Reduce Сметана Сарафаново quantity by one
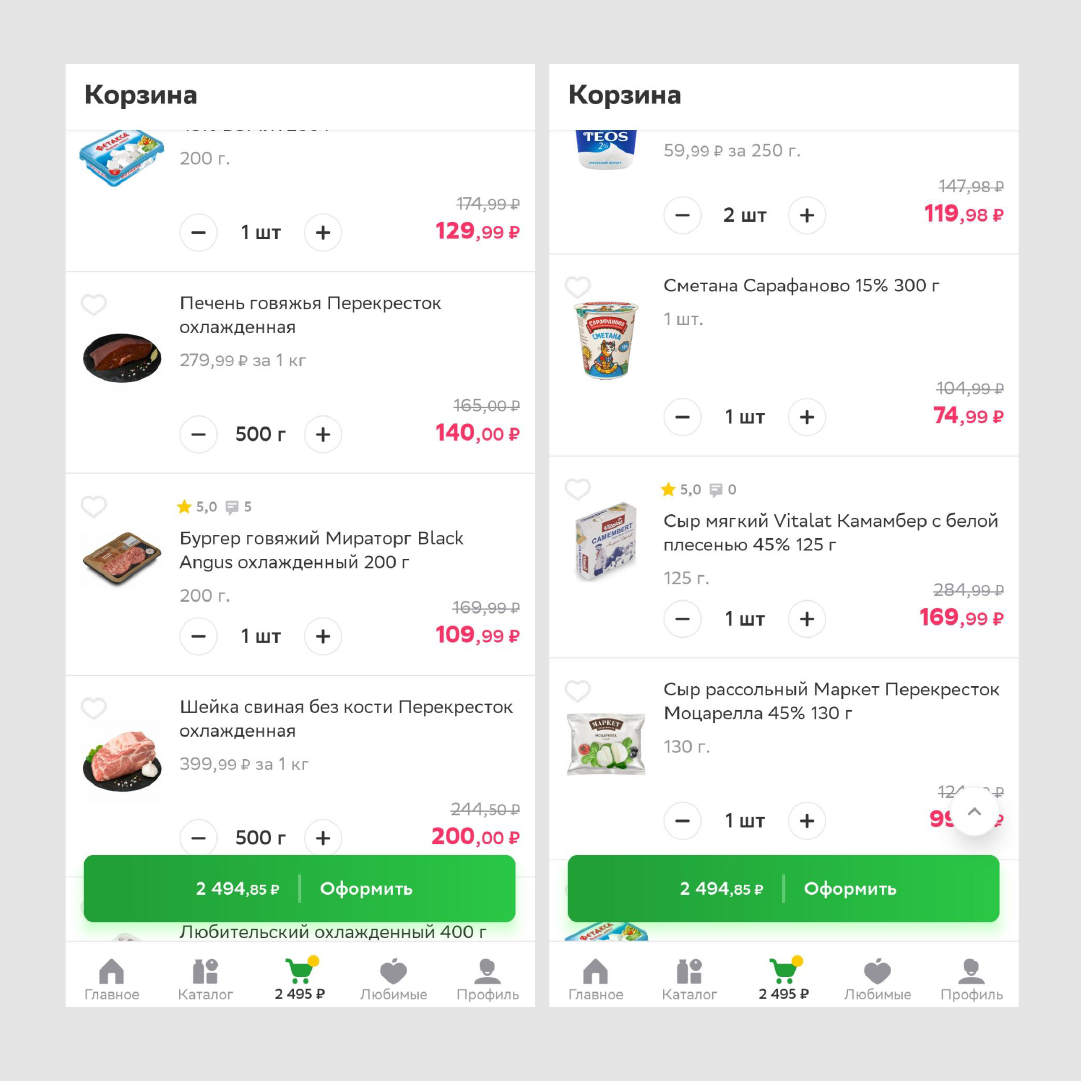This screenshot has width=1081, height=1081. (683, 417)
